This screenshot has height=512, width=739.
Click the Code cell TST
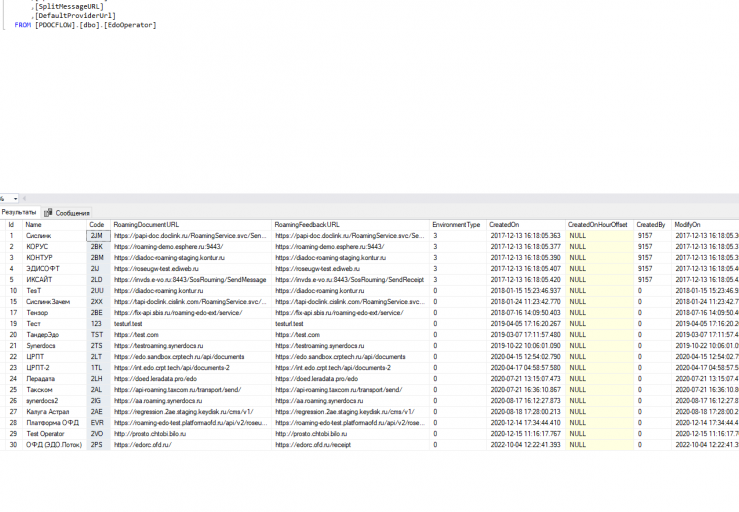coord(99,335)
